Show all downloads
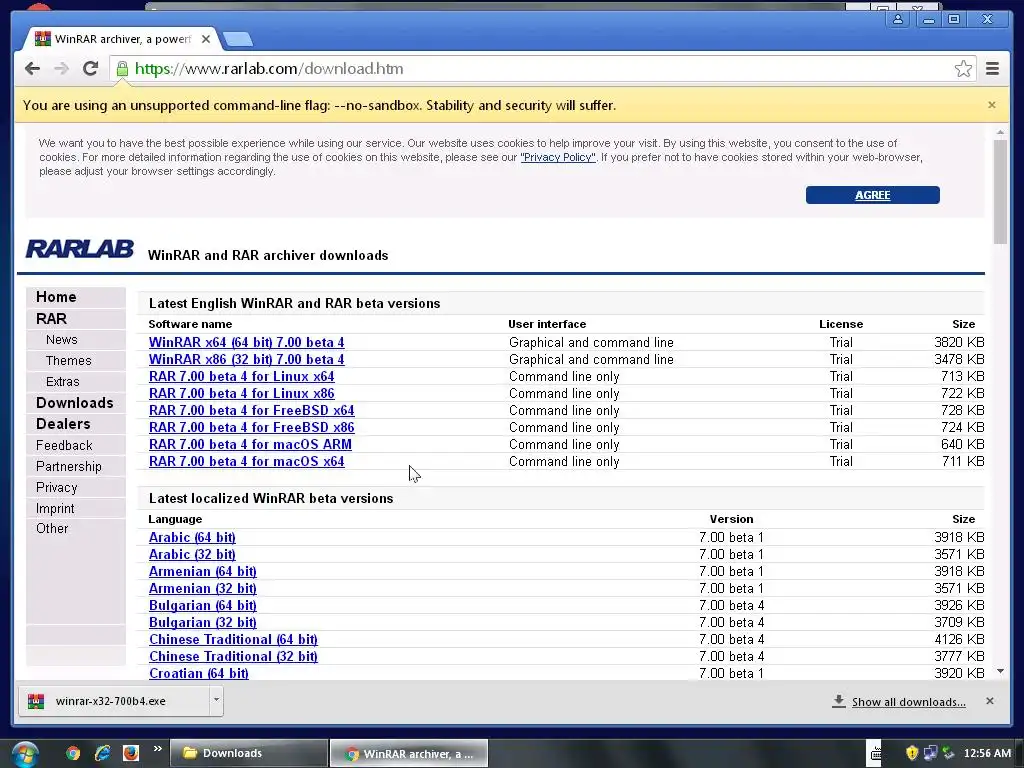 pos(908,702)
